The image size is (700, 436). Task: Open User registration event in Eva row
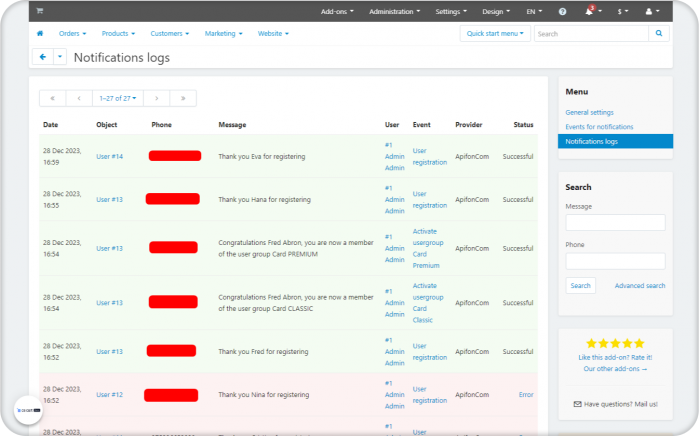tap(429, 157)
